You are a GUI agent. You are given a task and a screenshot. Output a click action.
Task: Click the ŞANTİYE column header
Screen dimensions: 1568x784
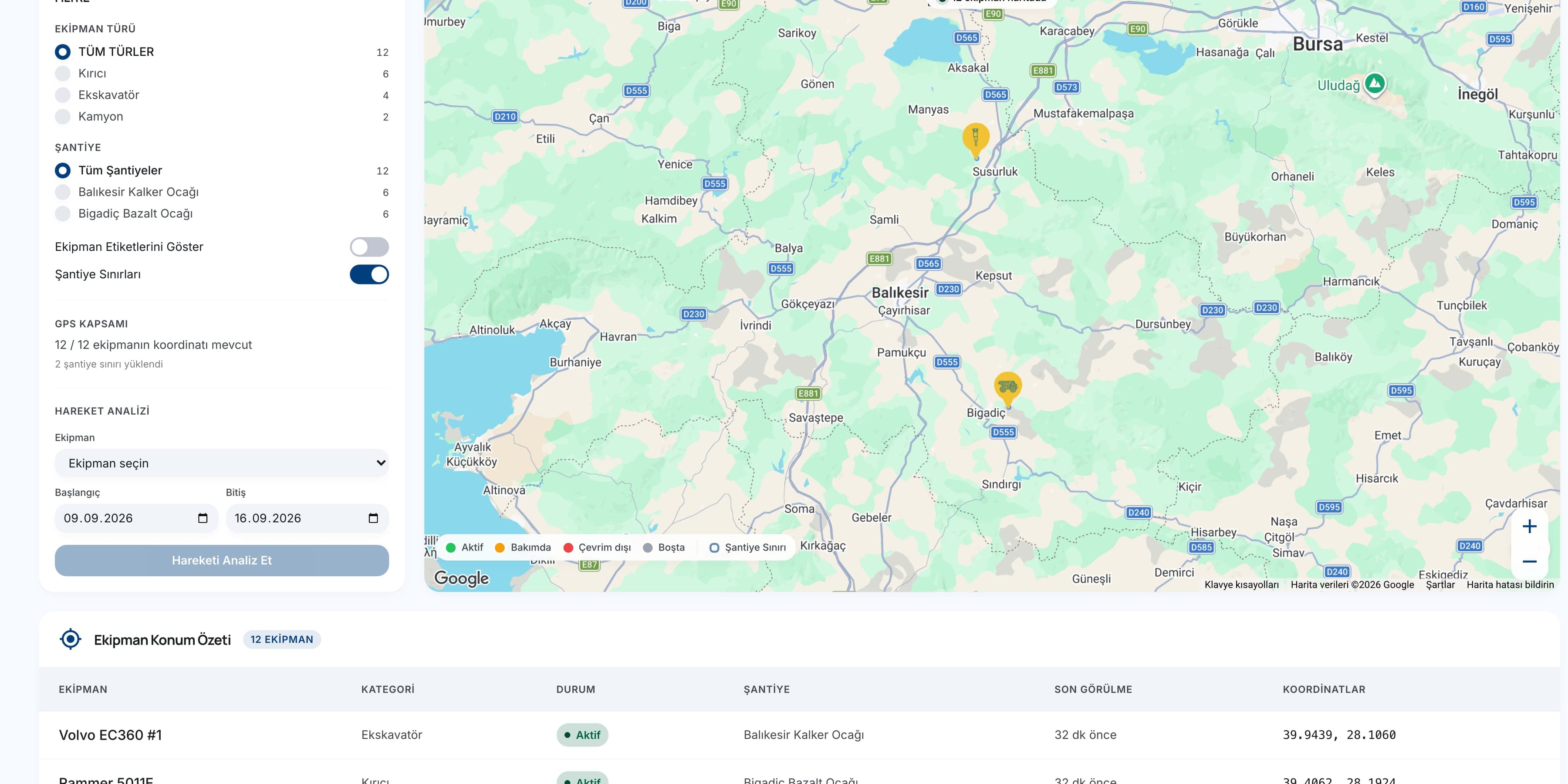coord(766,689)
